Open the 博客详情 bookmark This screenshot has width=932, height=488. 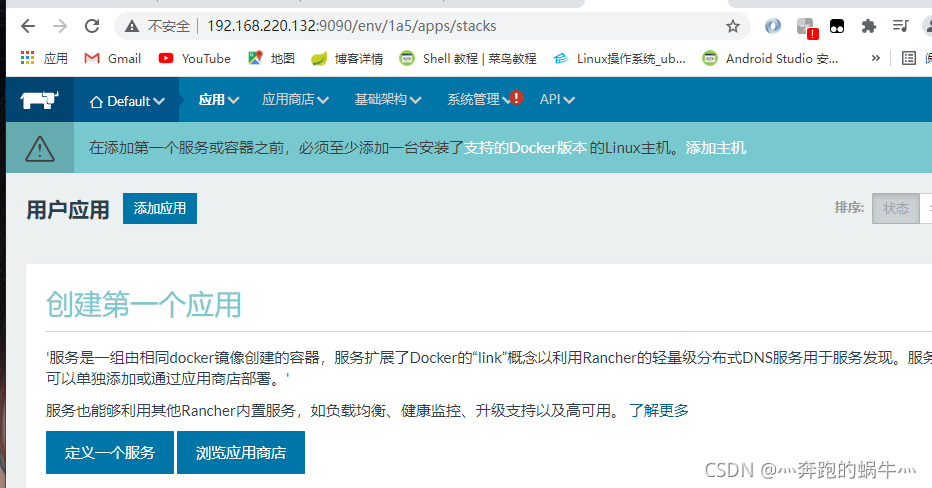coord(347,58)
